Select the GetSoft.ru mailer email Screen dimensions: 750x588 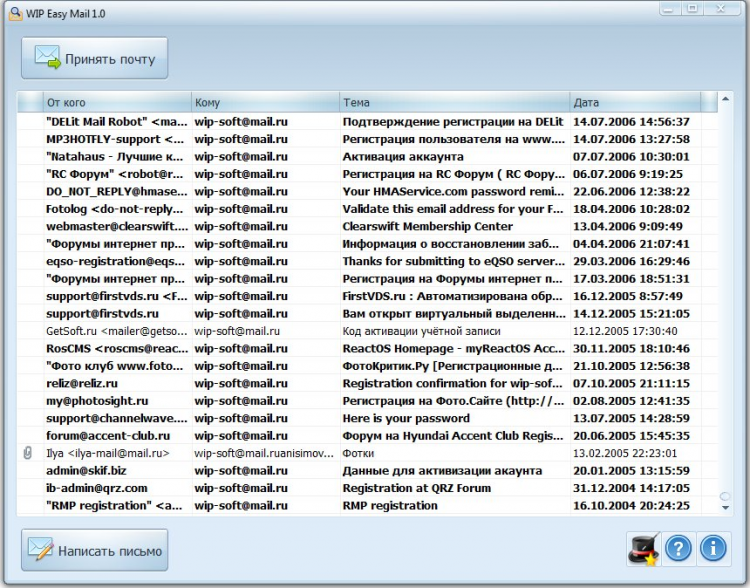pyautogui.click(x=367, y=331)
